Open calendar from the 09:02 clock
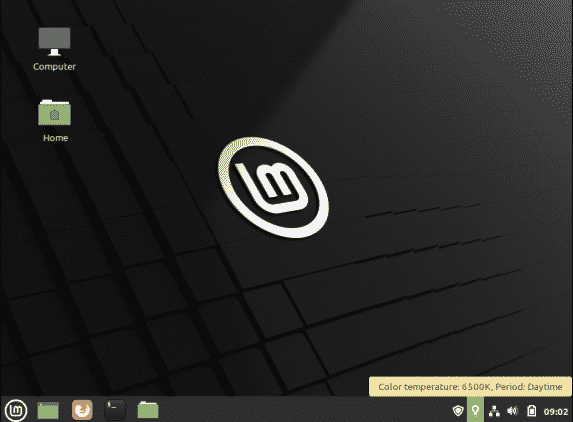Image resolution: width=573 pixels, height=422 pixels. coord(556,412)
